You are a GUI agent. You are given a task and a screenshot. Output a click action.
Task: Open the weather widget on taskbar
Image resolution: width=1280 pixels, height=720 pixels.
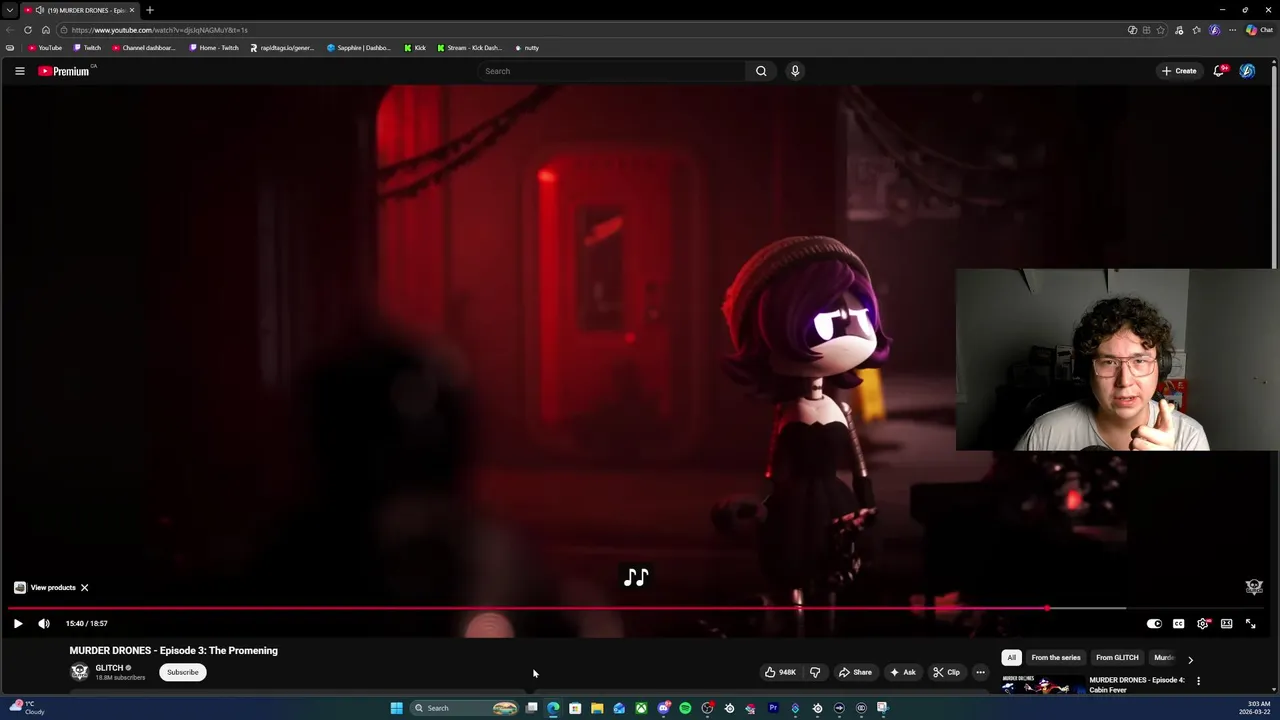click(x=26, y=708)
